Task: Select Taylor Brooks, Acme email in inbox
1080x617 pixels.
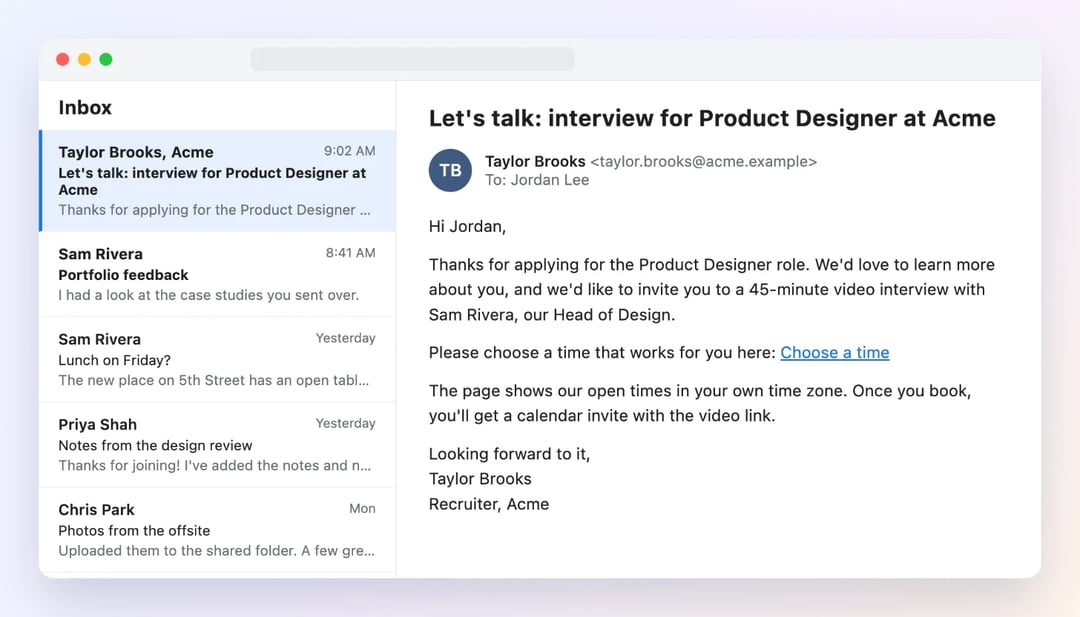Action: coord(218,180)
